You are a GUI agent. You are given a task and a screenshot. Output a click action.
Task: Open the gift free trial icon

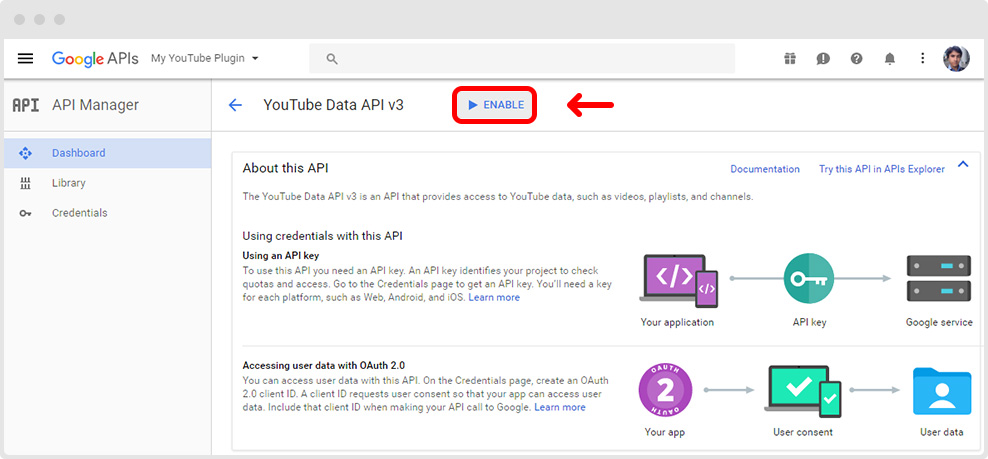click(790, 59)
